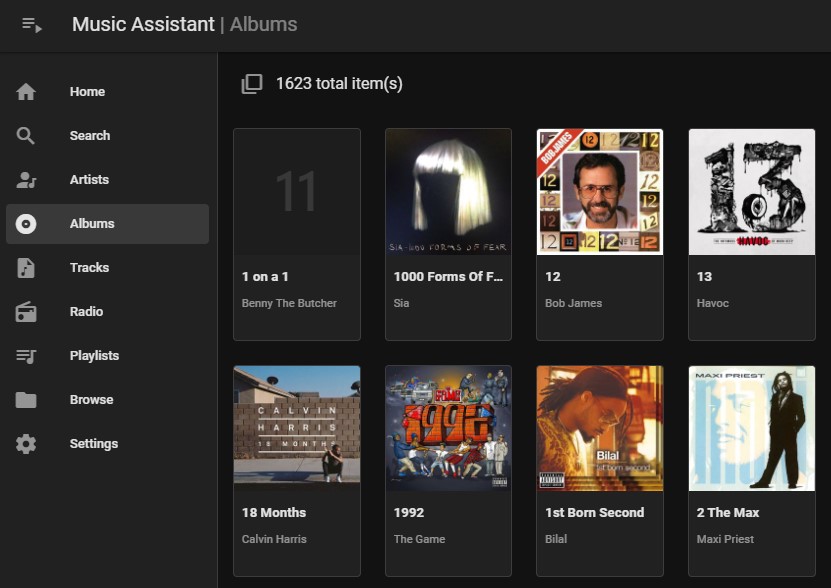
Task: Click artist name Benny The Butcher
Action: [x=289, y=303]
